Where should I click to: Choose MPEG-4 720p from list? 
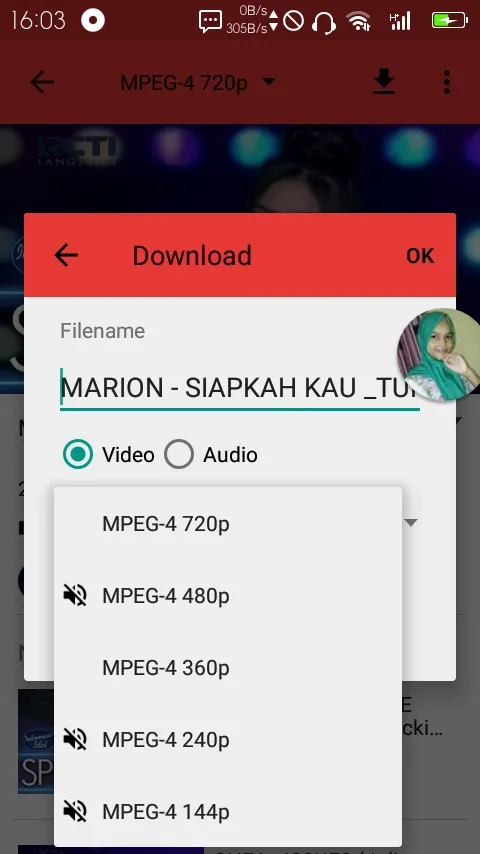coord(228,523)
